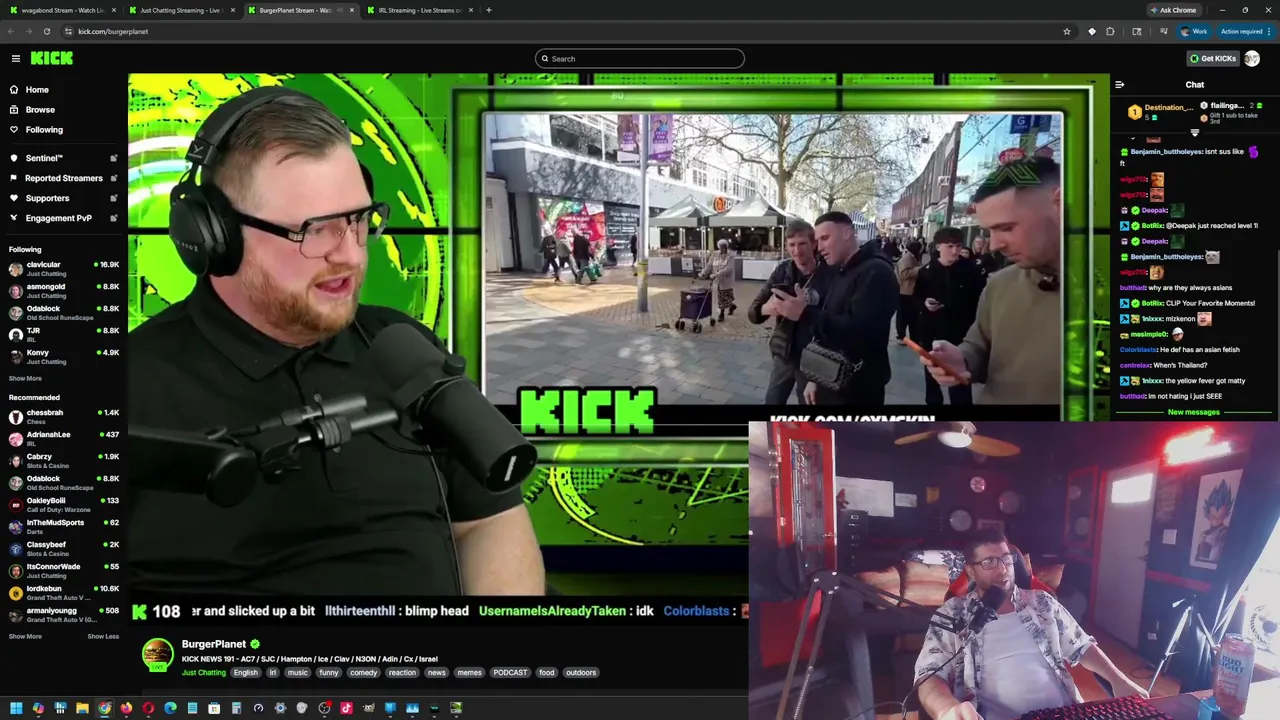This screenshot has height=720, width=1280.
Task: Open recommended channel ItsConnorWade
Action: (64, 570)
